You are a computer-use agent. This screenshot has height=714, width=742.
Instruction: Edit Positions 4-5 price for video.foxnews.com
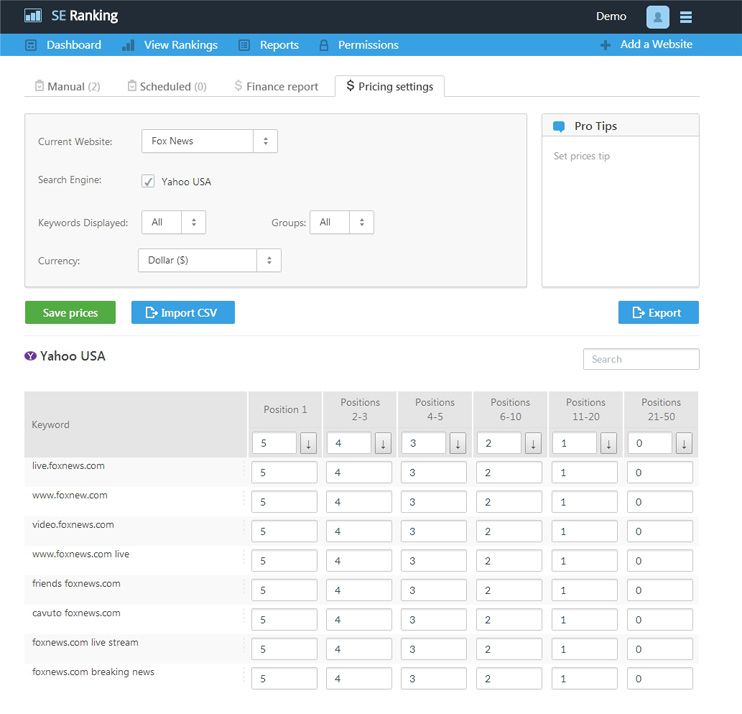pyautogui.click(x=433, y=531)
